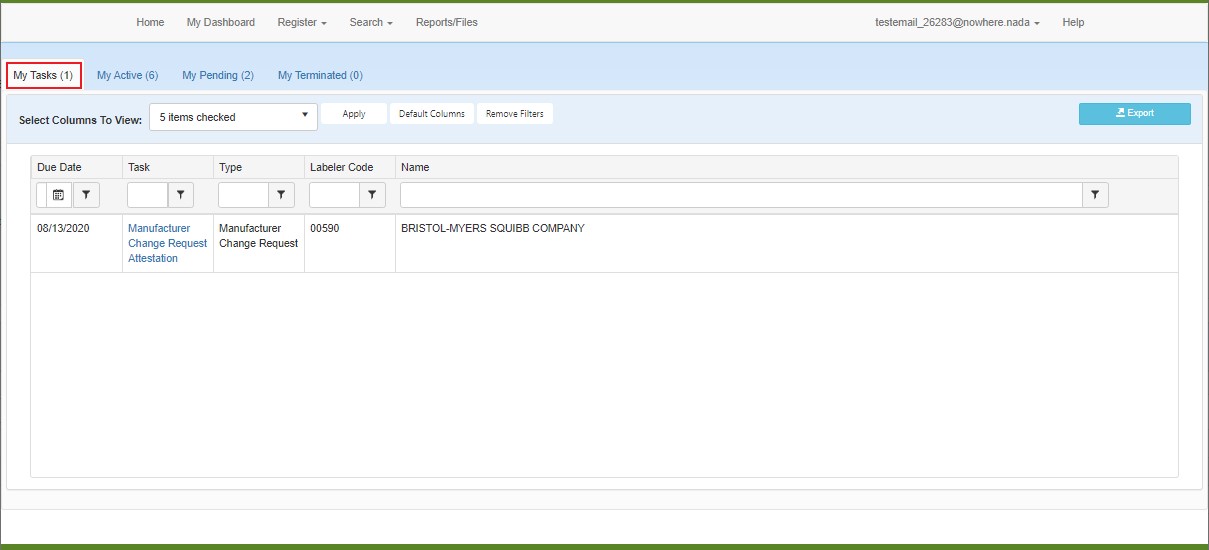Expand the Search menu
Viewport: 1209px width, 550px height.
click(x=371, y=22)
